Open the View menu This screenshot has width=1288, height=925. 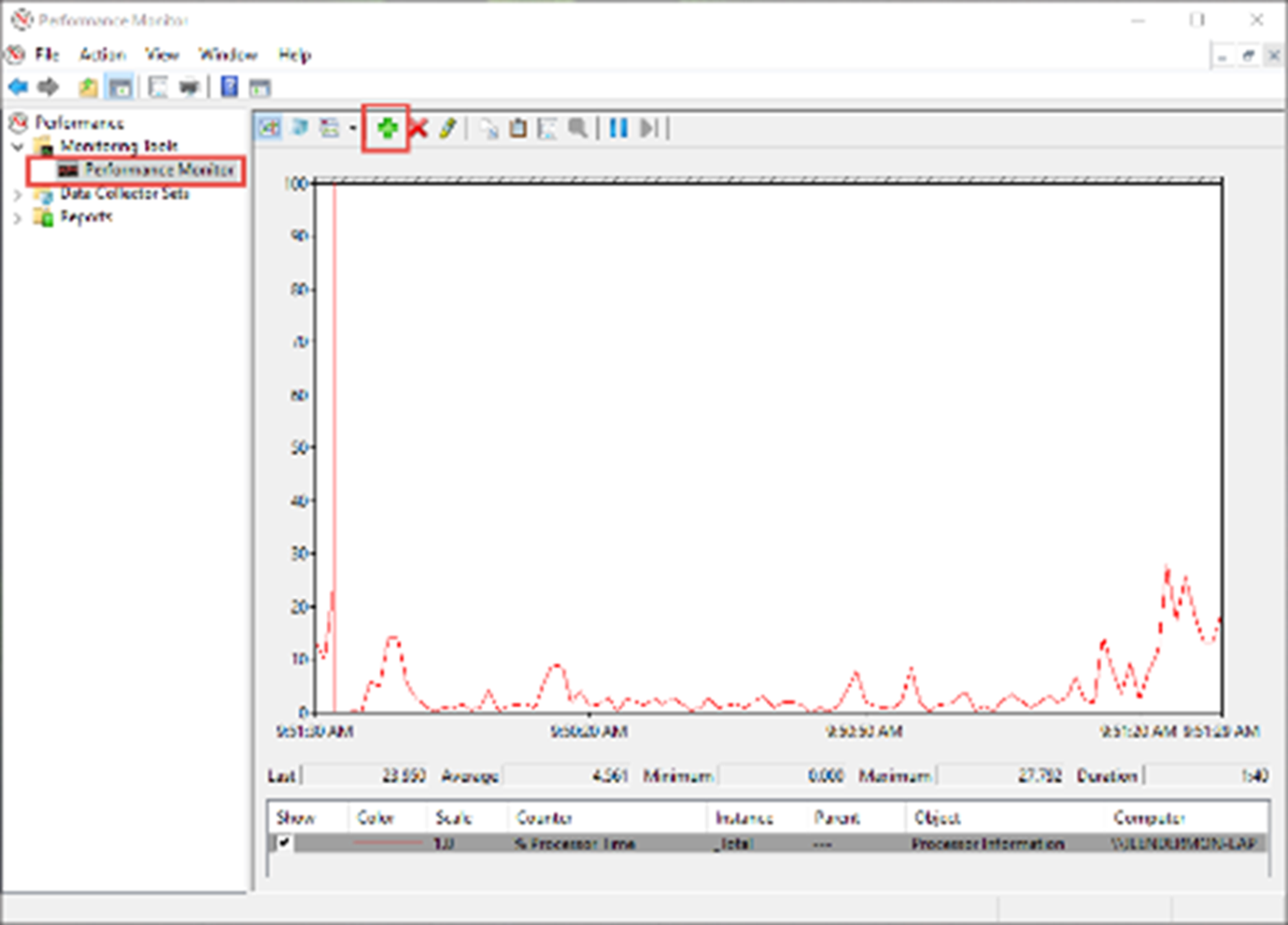click(x=162, y=54)
